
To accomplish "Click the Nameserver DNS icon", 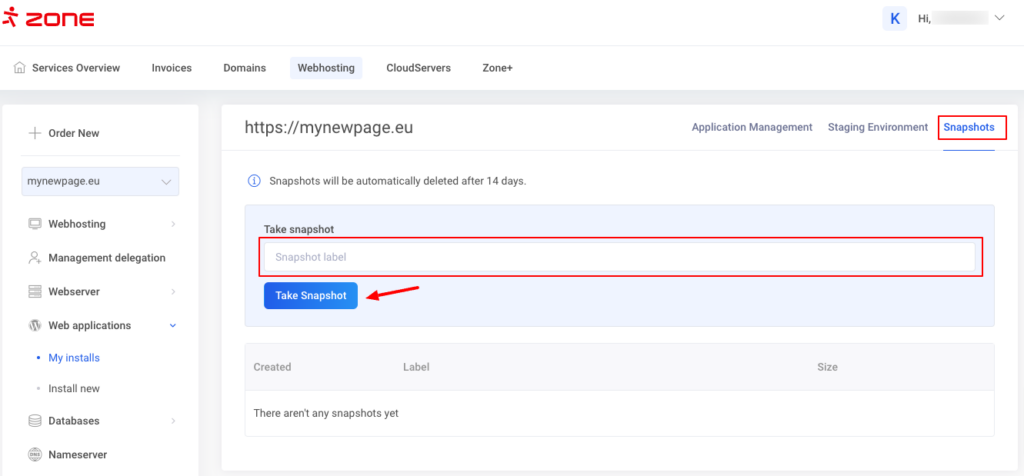I will (35, 455).
